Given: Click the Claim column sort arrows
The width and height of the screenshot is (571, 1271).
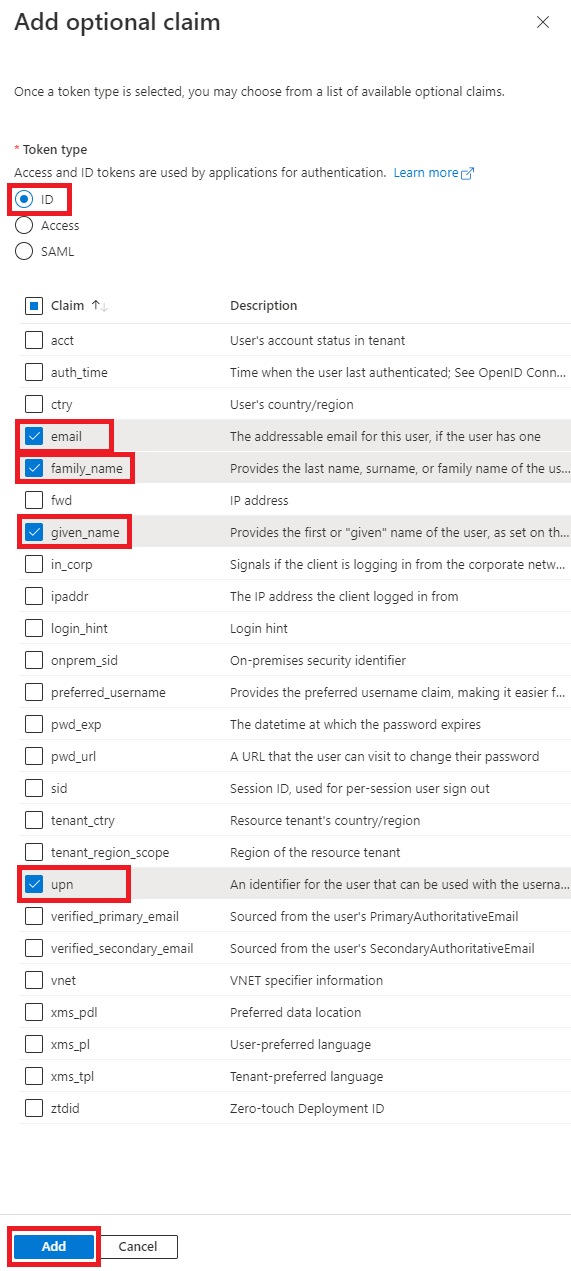Looking at the screenshot, I should point(100,306).
